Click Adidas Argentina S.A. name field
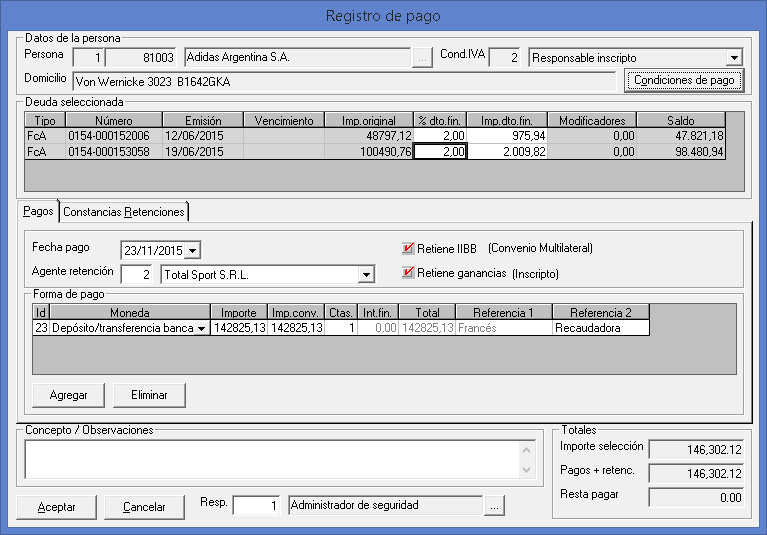The image size is (767, 535). coord(298,58)
